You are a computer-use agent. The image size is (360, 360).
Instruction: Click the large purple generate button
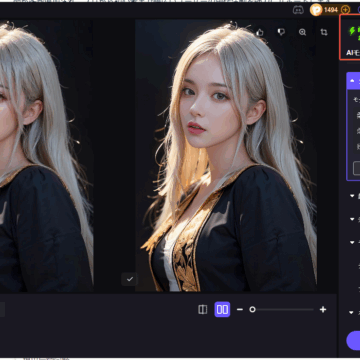(353, 340)
